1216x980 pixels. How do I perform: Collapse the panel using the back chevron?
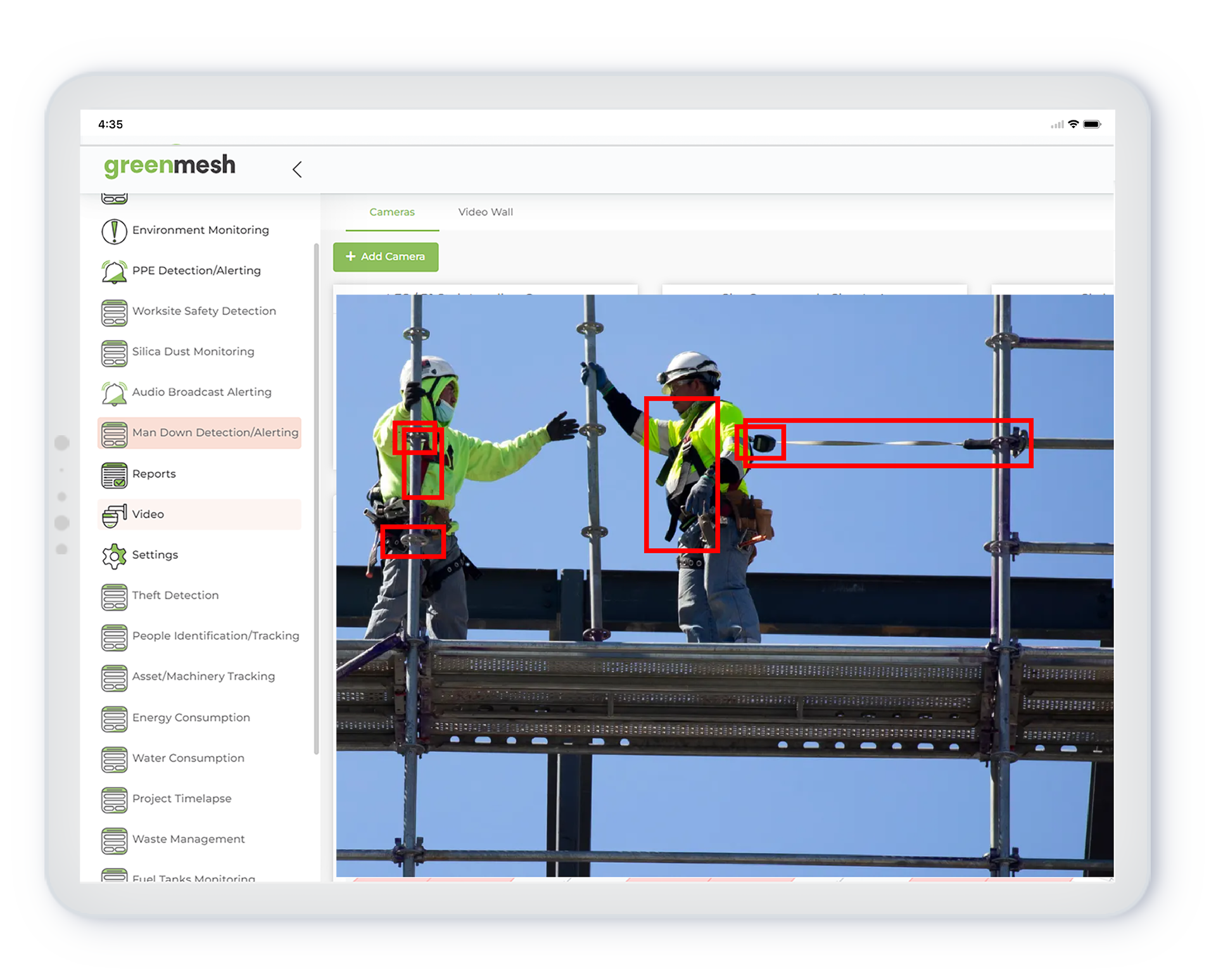(297, 170)
